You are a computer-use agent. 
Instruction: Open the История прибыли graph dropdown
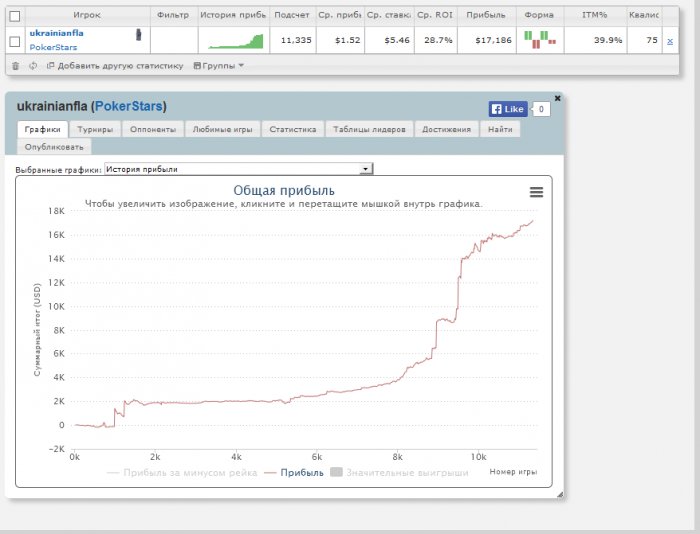pos(238,169)
